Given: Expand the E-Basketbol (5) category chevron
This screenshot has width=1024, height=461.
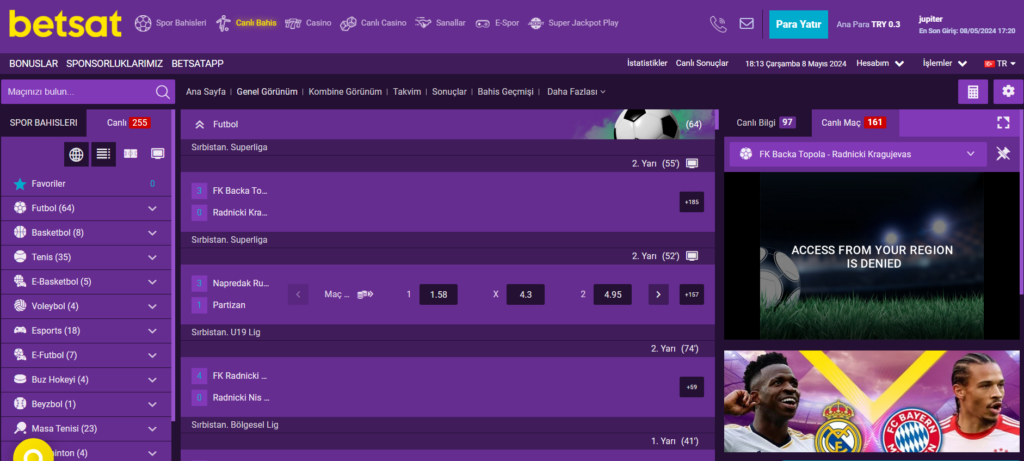Looking at the screenshot, I should coord(152,282).
